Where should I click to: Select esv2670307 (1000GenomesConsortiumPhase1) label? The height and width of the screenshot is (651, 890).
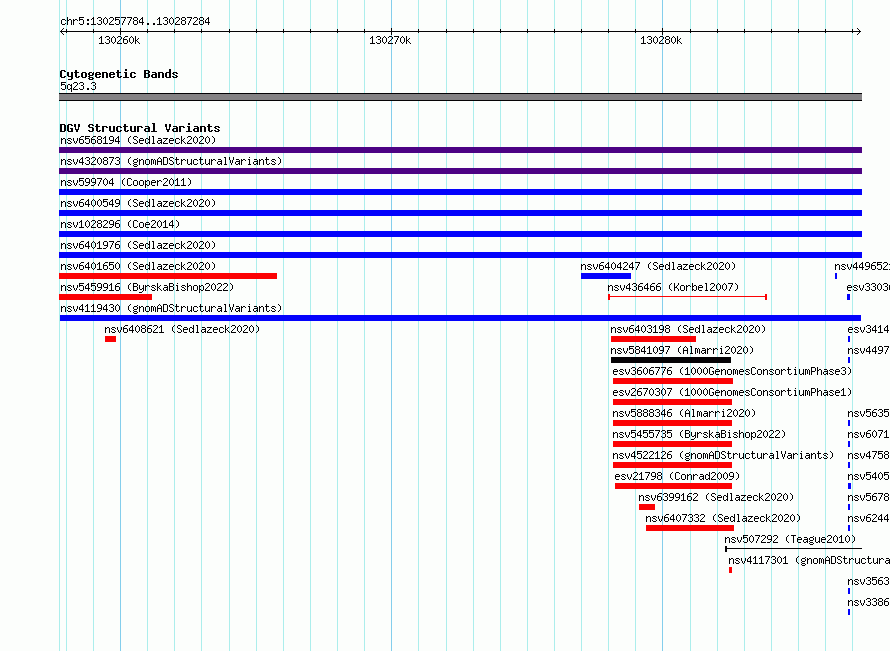(732, 392)
